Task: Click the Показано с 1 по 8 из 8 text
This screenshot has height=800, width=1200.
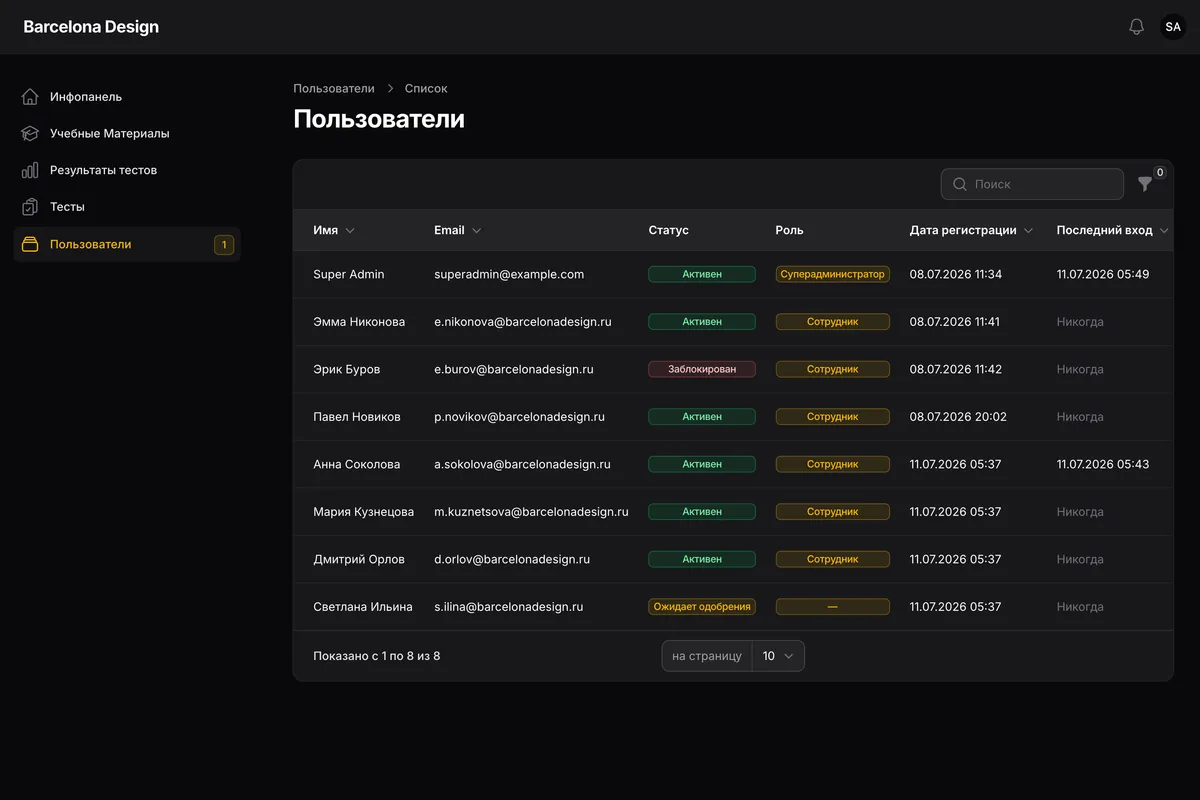Action: tap(377, 656)
